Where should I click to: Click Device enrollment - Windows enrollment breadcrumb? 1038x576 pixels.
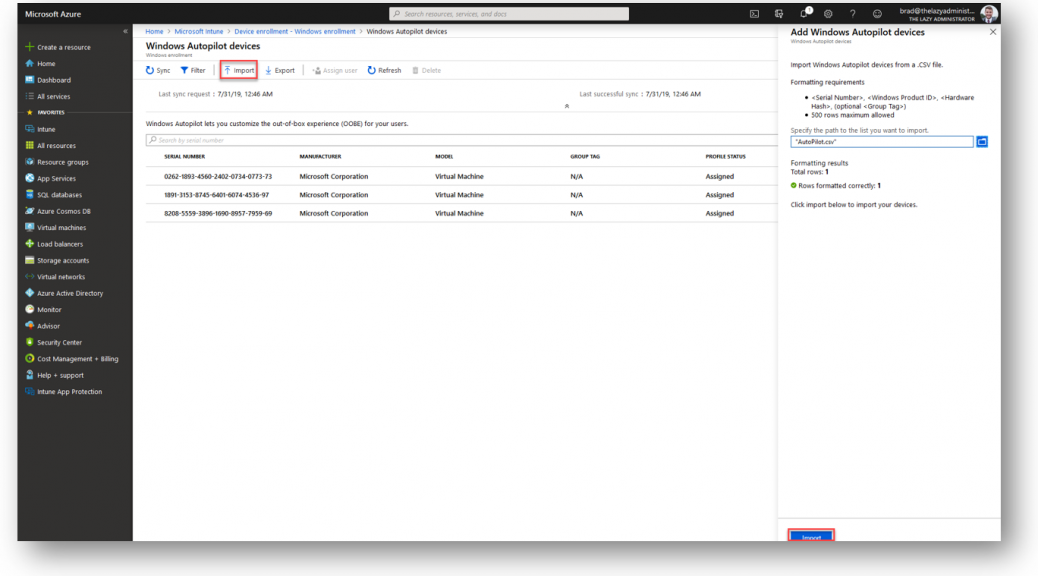295,31
